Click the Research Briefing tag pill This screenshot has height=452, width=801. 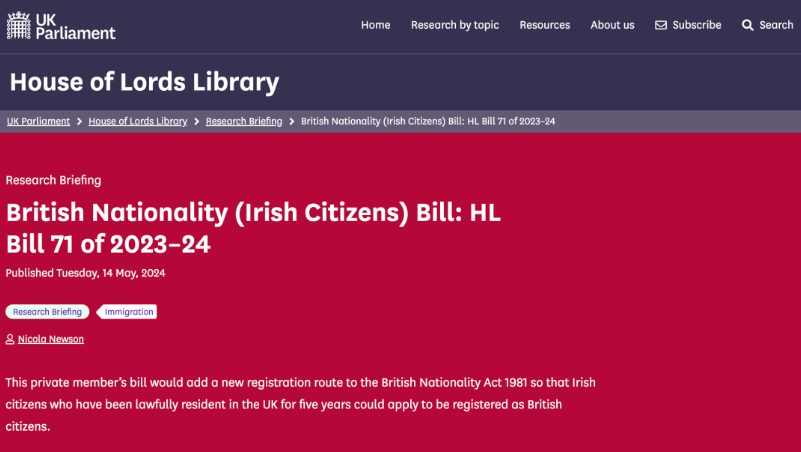[x=48, y=312]
